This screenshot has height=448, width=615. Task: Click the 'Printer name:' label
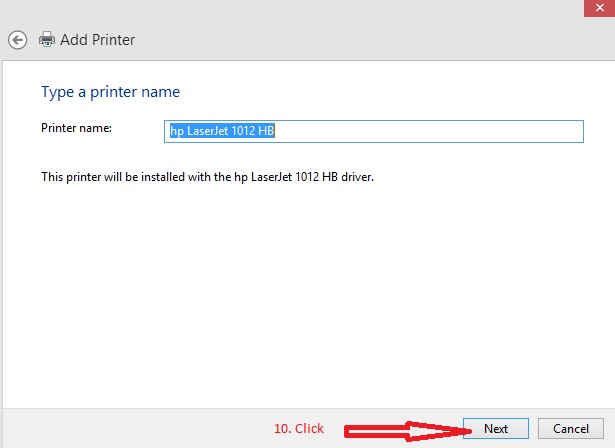76,128
